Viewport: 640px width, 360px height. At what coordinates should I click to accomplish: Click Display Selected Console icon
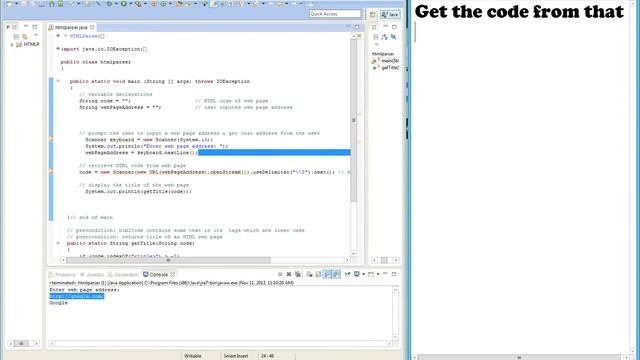point(357,274)
